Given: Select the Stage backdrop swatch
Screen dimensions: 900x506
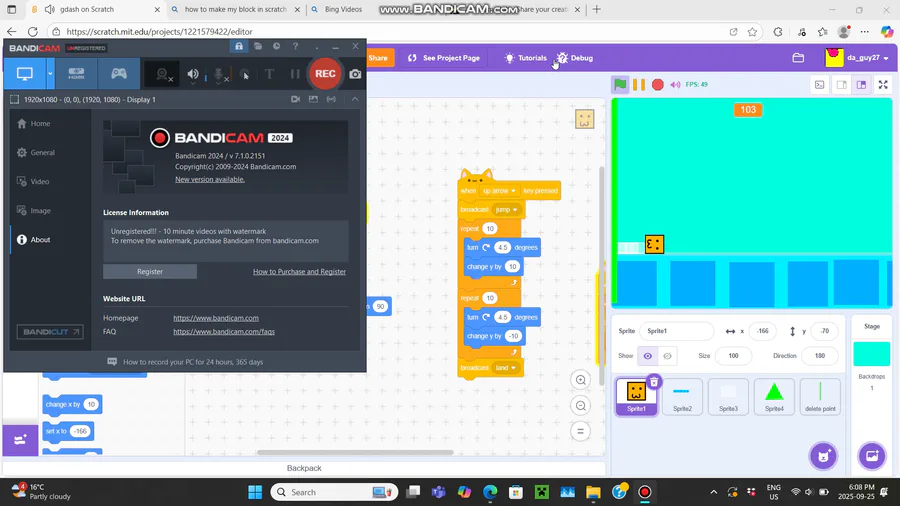Looking at the screenshot, I should pos(871,353).
